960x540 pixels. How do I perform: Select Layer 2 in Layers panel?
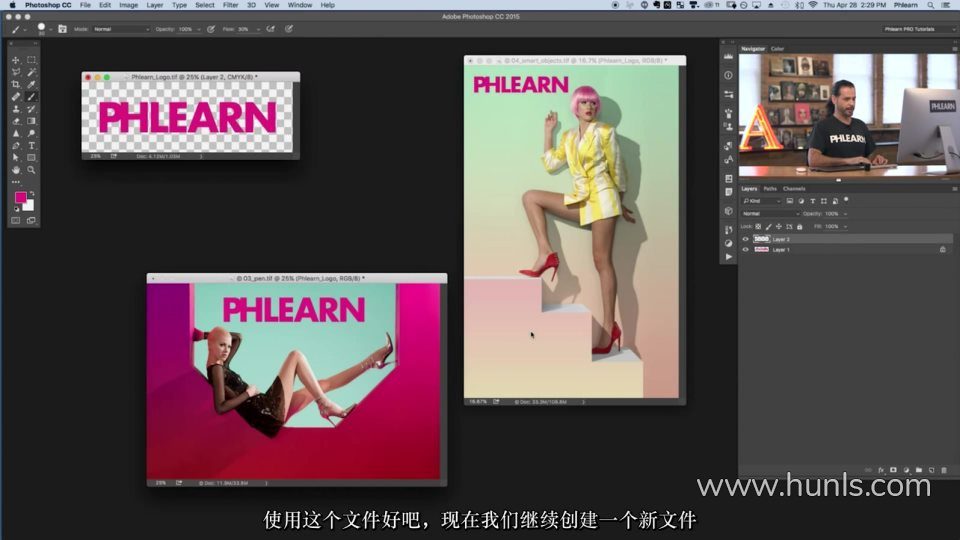pyautogui.click(x=846, y=239)
